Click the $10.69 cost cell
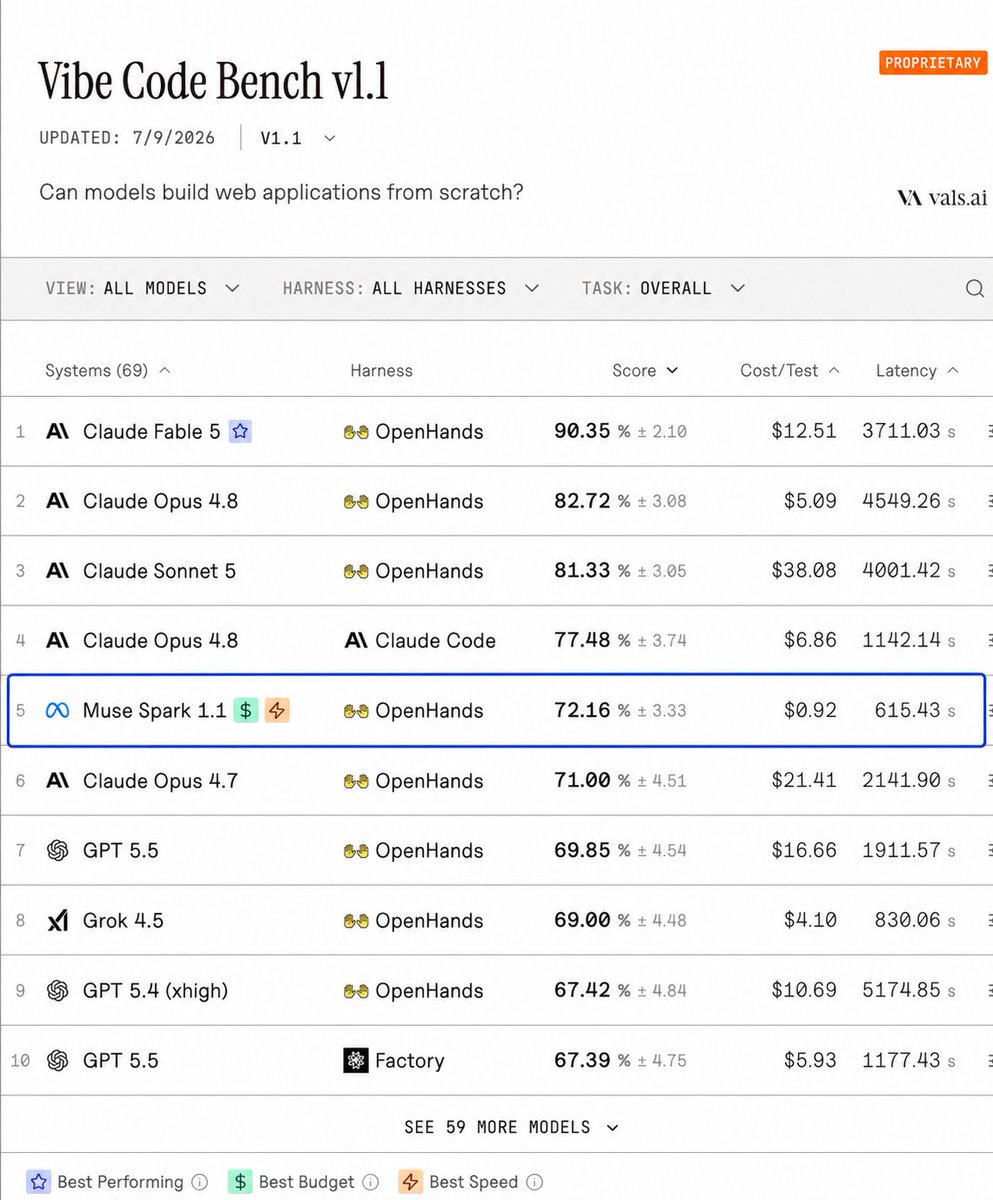Screen dimensions: 993x1200 (x=804, y=991)
